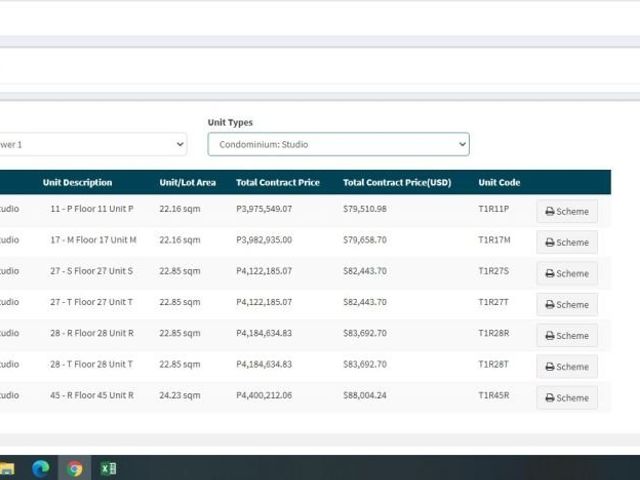Click printer icon on T1R28T Scheme button

550,367
